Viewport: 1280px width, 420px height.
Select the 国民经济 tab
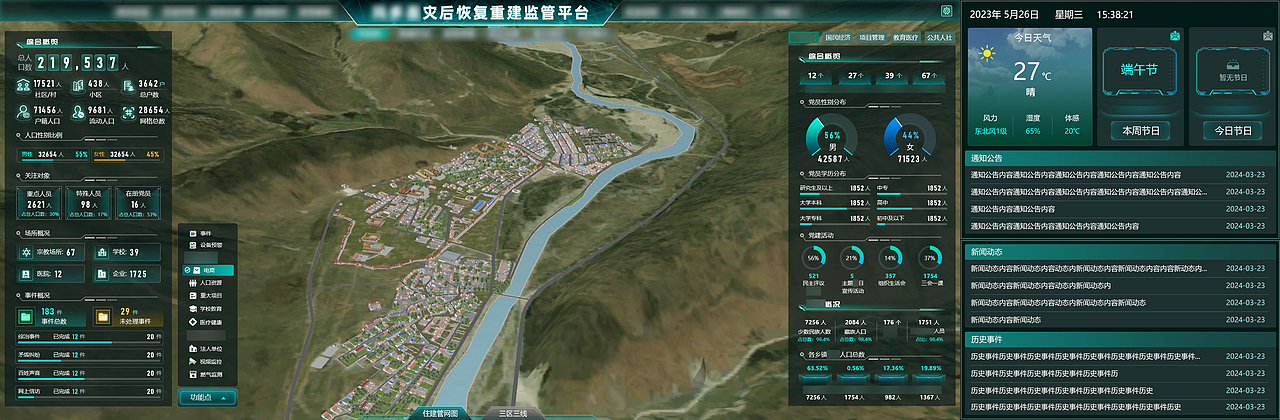[x=838, y=38]
